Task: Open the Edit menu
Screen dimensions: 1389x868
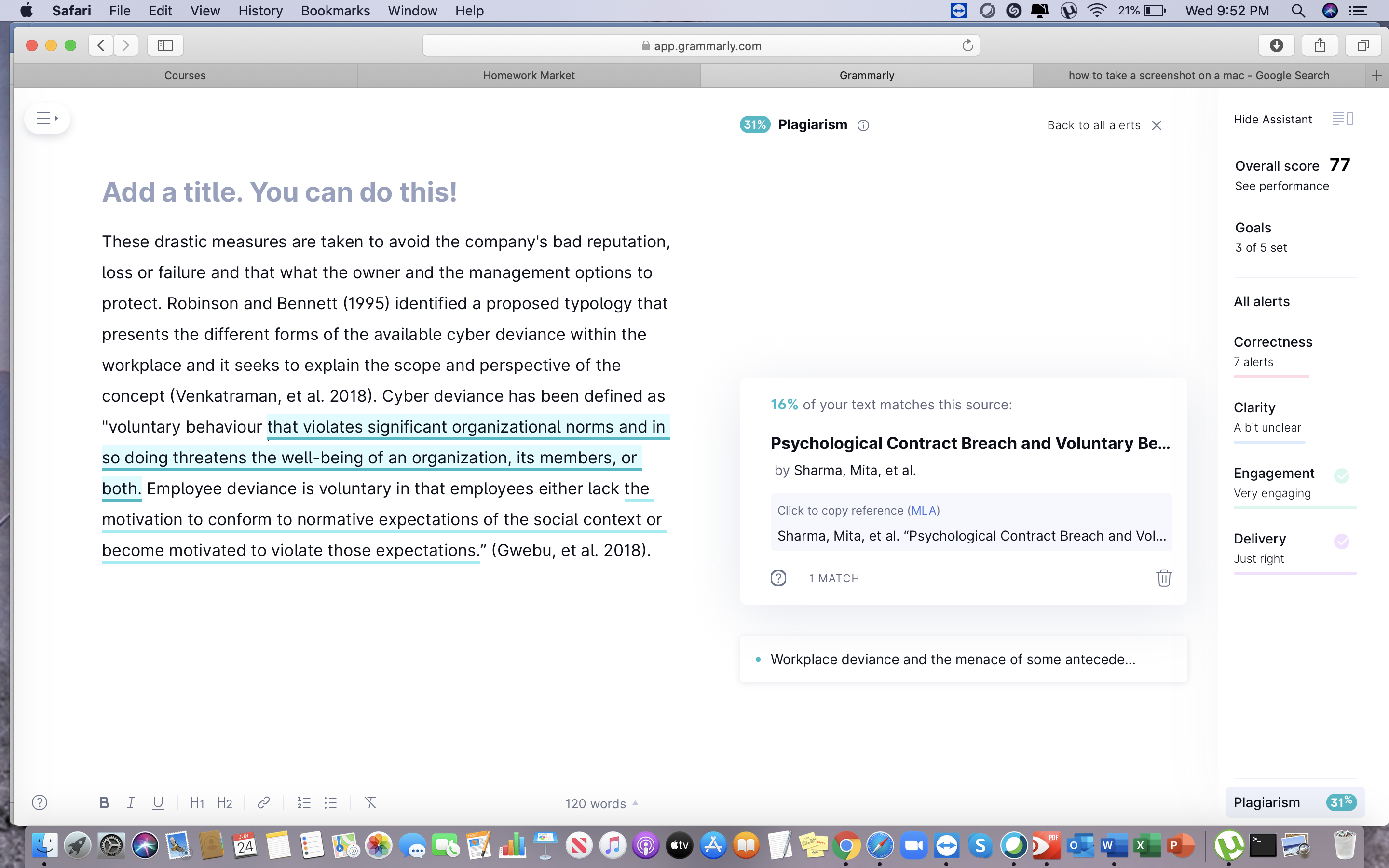Action: click(x=160, y=11)
